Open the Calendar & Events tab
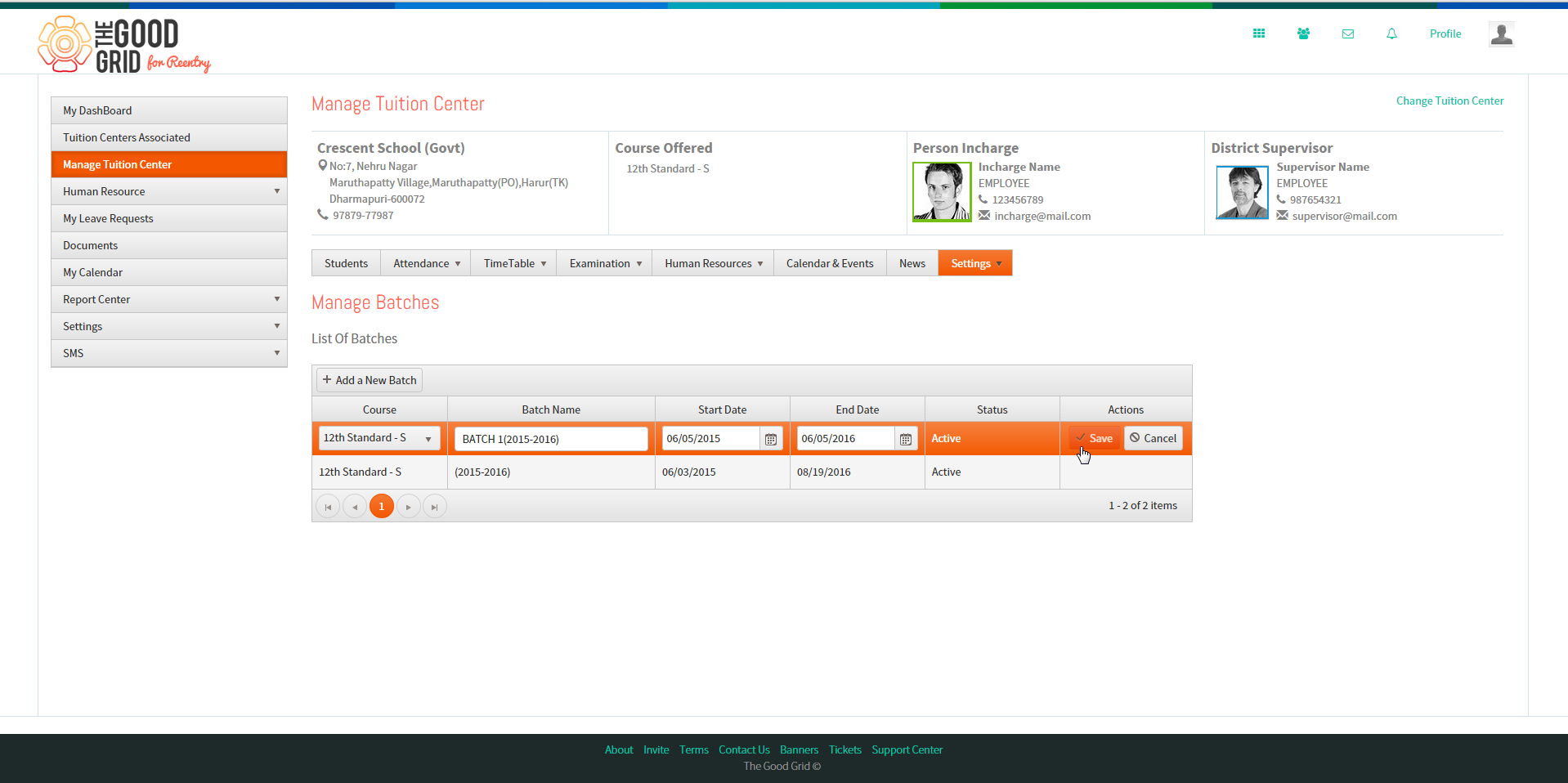This screenshot has width=1568, height=783. 830,263
